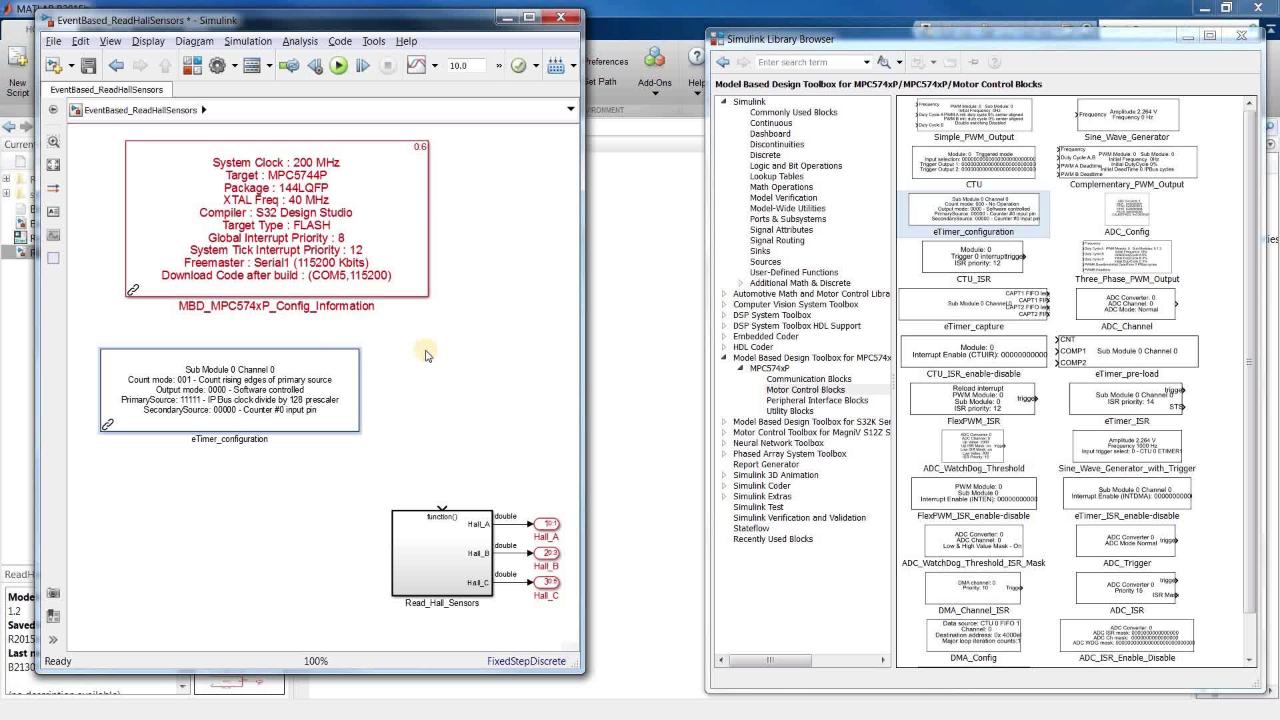Click the Save model floppy icon
Screen dimensions: 1280x720
point(88,66)
